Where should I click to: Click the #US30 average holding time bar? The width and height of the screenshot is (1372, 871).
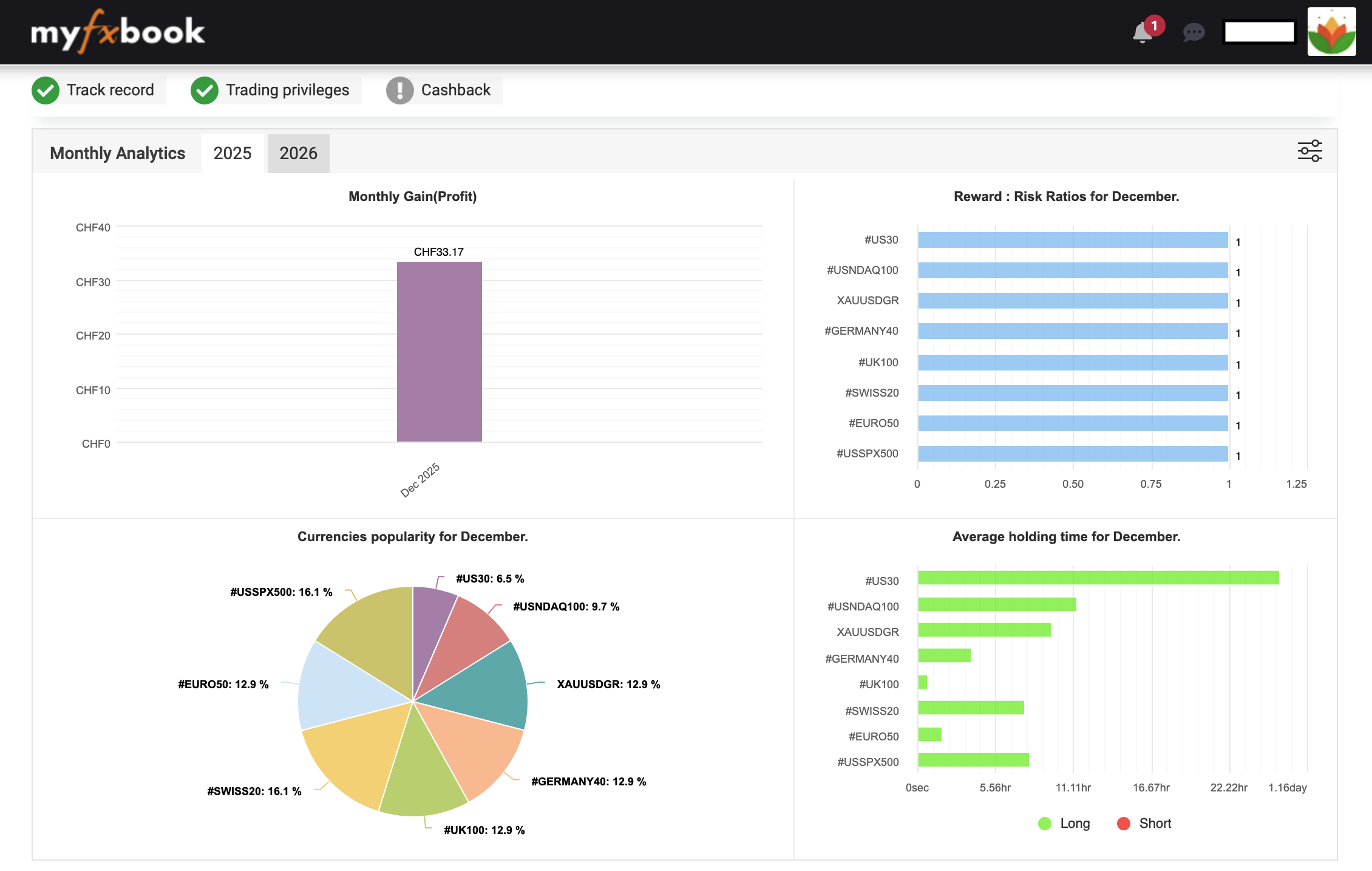click(x=1098, y=578)
